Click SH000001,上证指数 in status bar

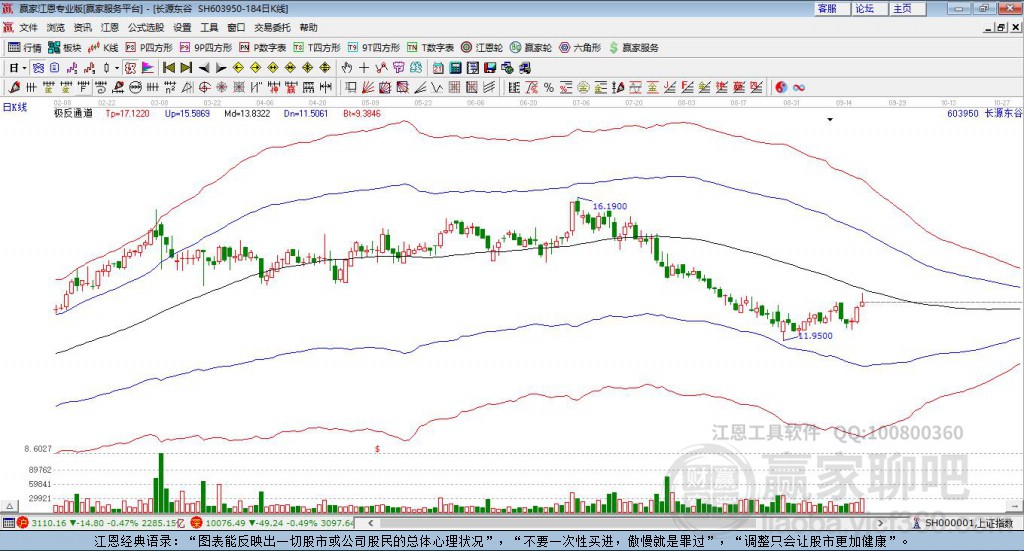[x=968, y=523]
